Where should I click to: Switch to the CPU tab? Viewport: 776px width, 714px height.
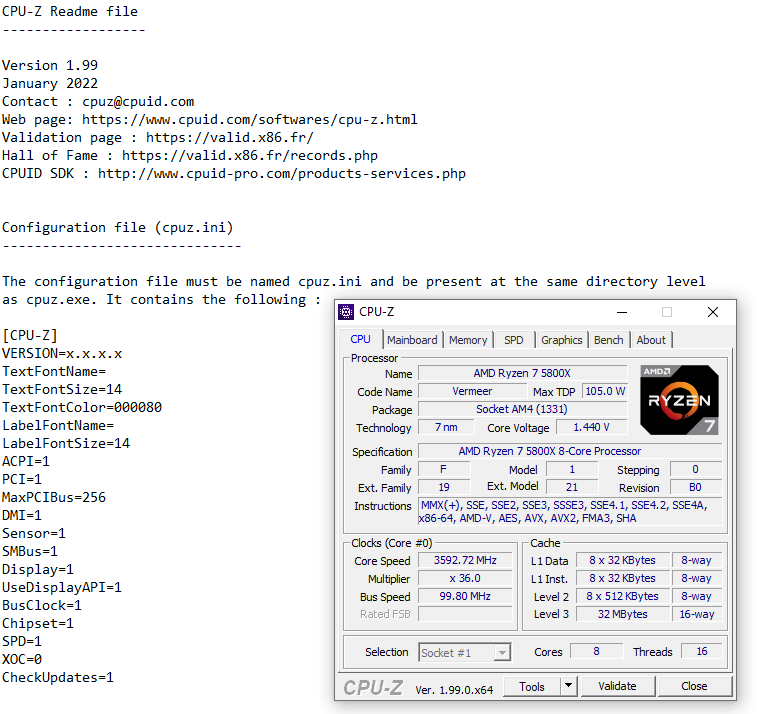[360, 339]
